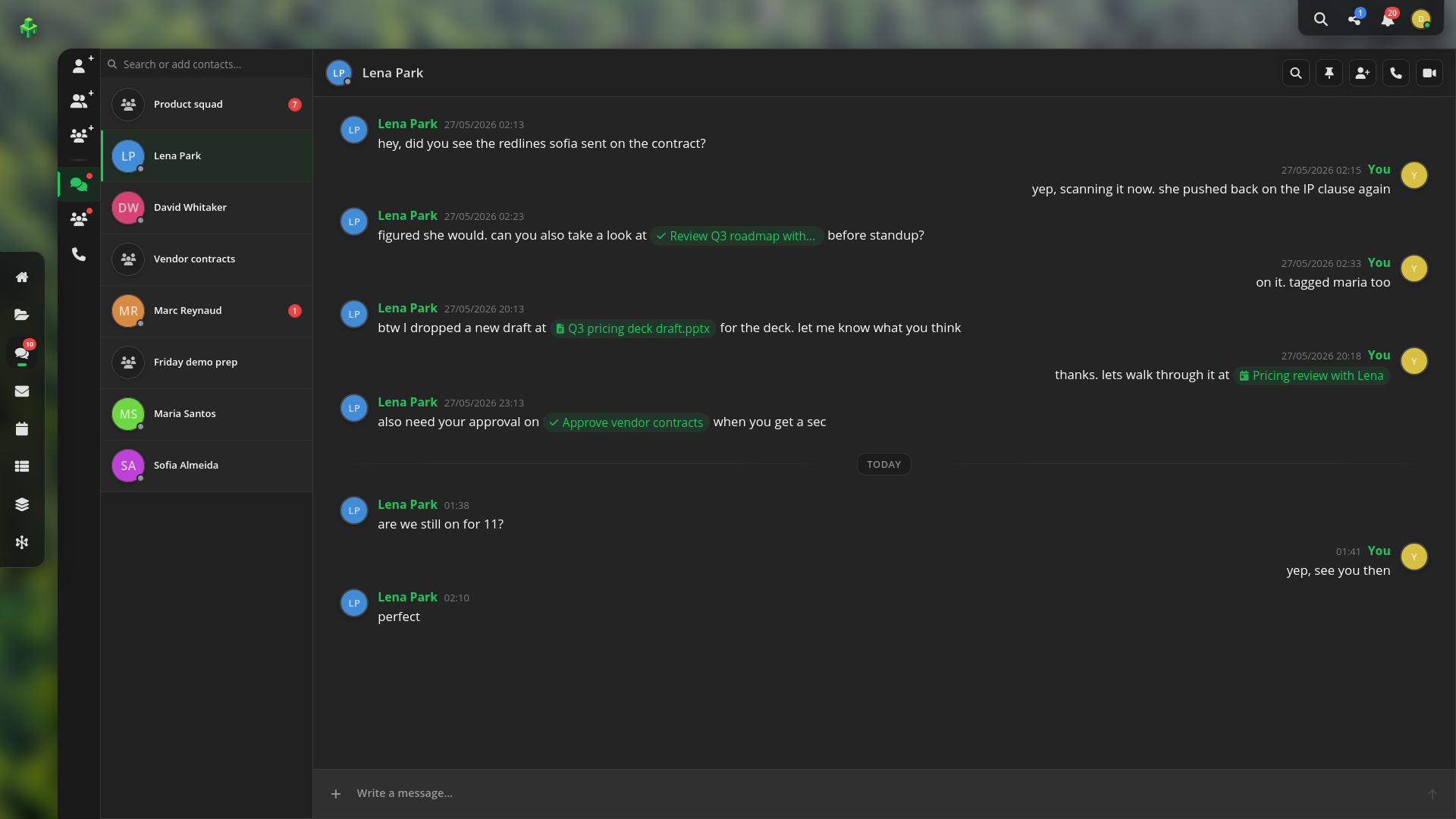Click the TODAY date separator

point(884,464)
